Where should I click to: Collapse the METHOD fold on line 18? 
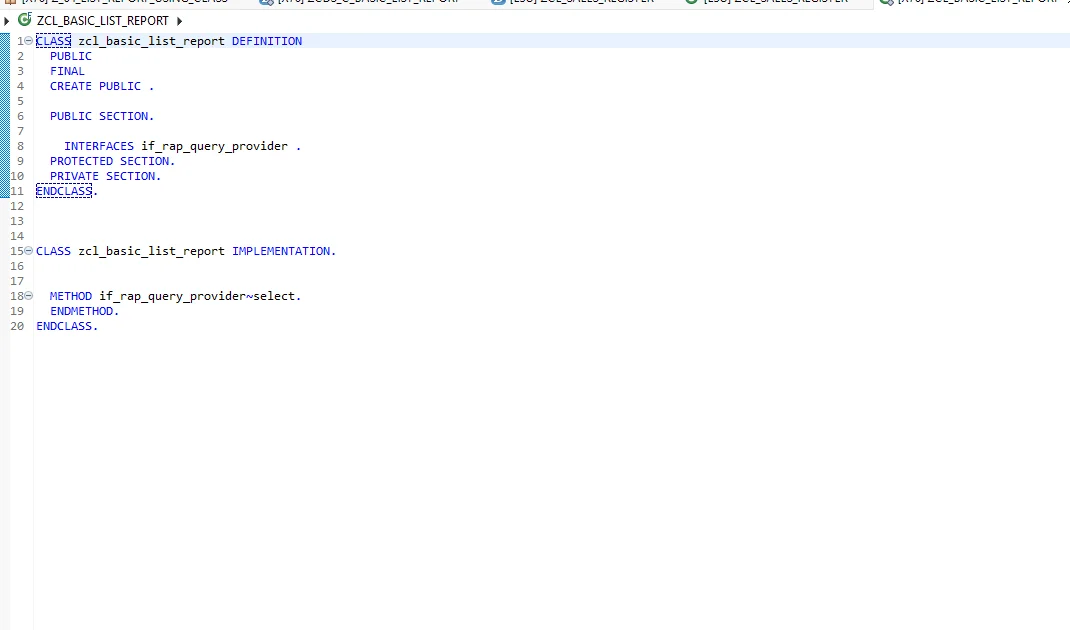tap(29, 296)
